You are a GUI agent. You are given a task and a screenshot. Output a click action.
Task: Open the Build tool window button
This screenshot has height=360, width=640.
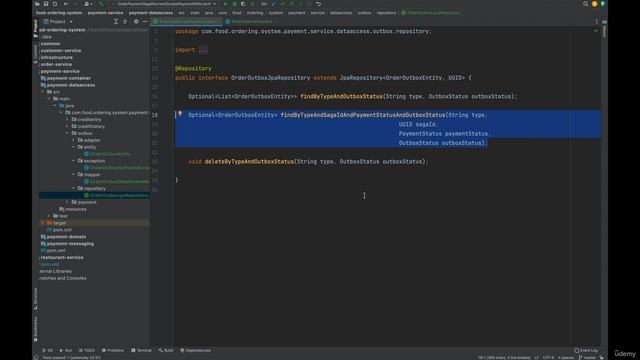pos(166,350)
